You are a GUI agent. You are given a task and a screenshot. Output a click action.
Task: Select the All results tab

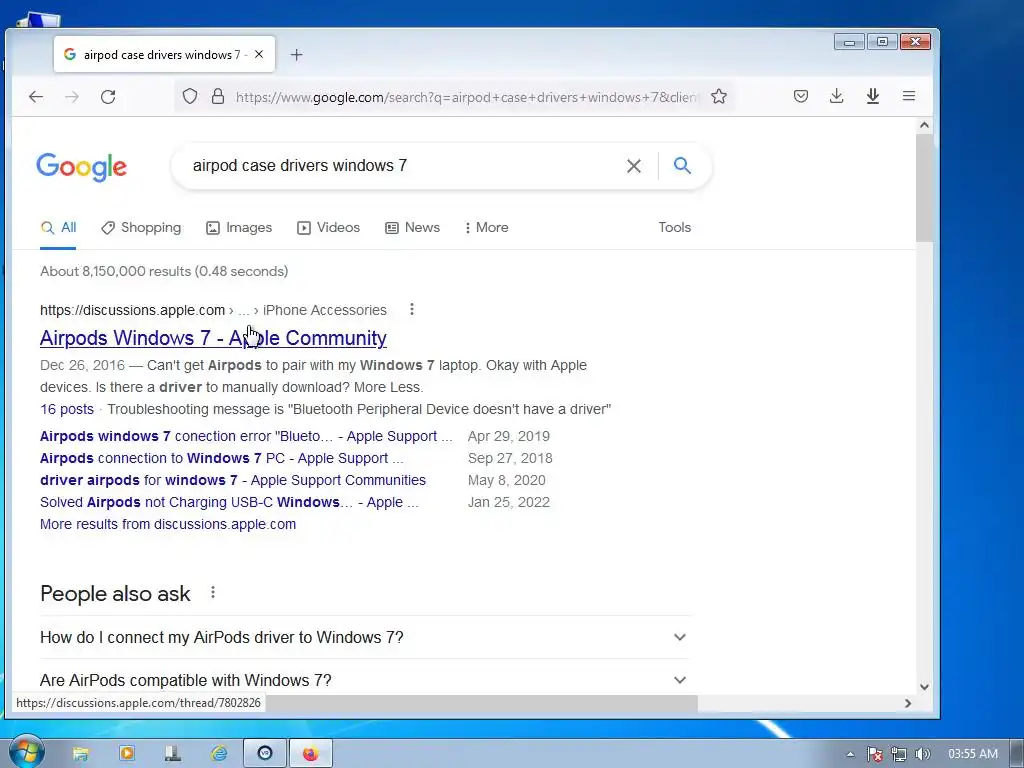tap(58, 227)
